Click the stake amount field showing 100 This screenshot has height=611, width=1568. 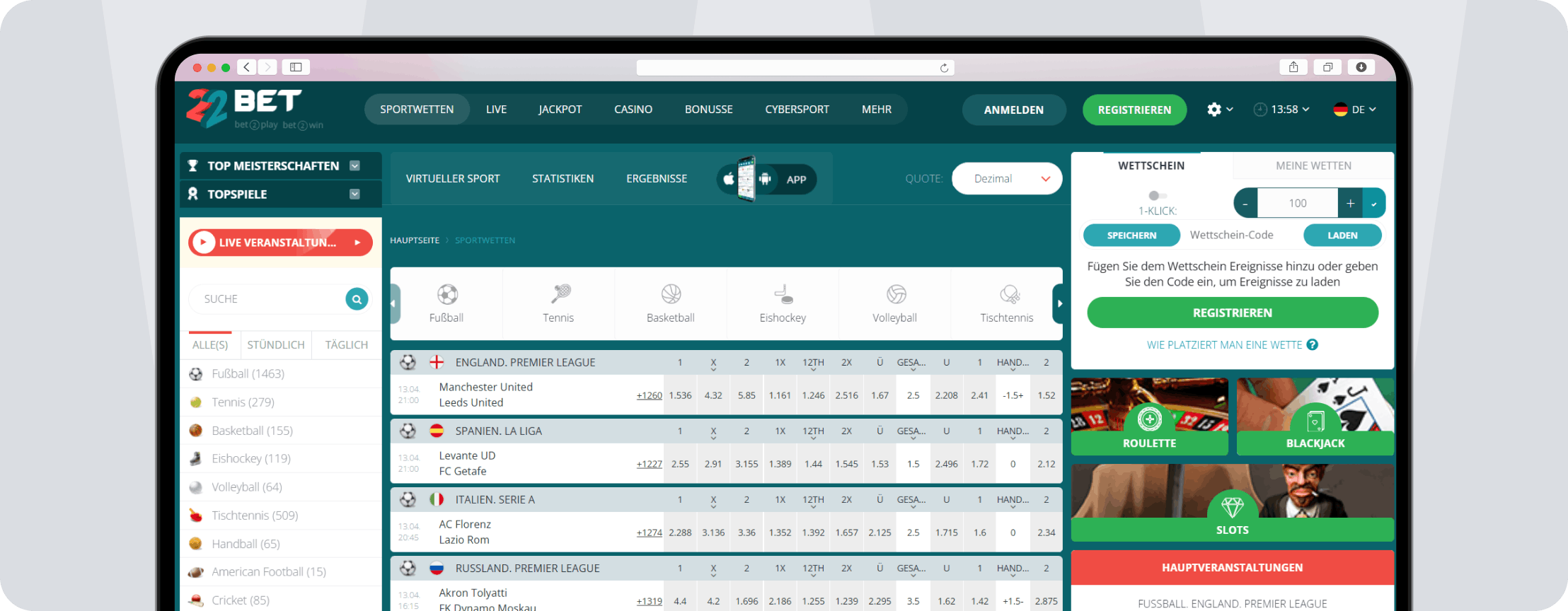point(1298,204)
